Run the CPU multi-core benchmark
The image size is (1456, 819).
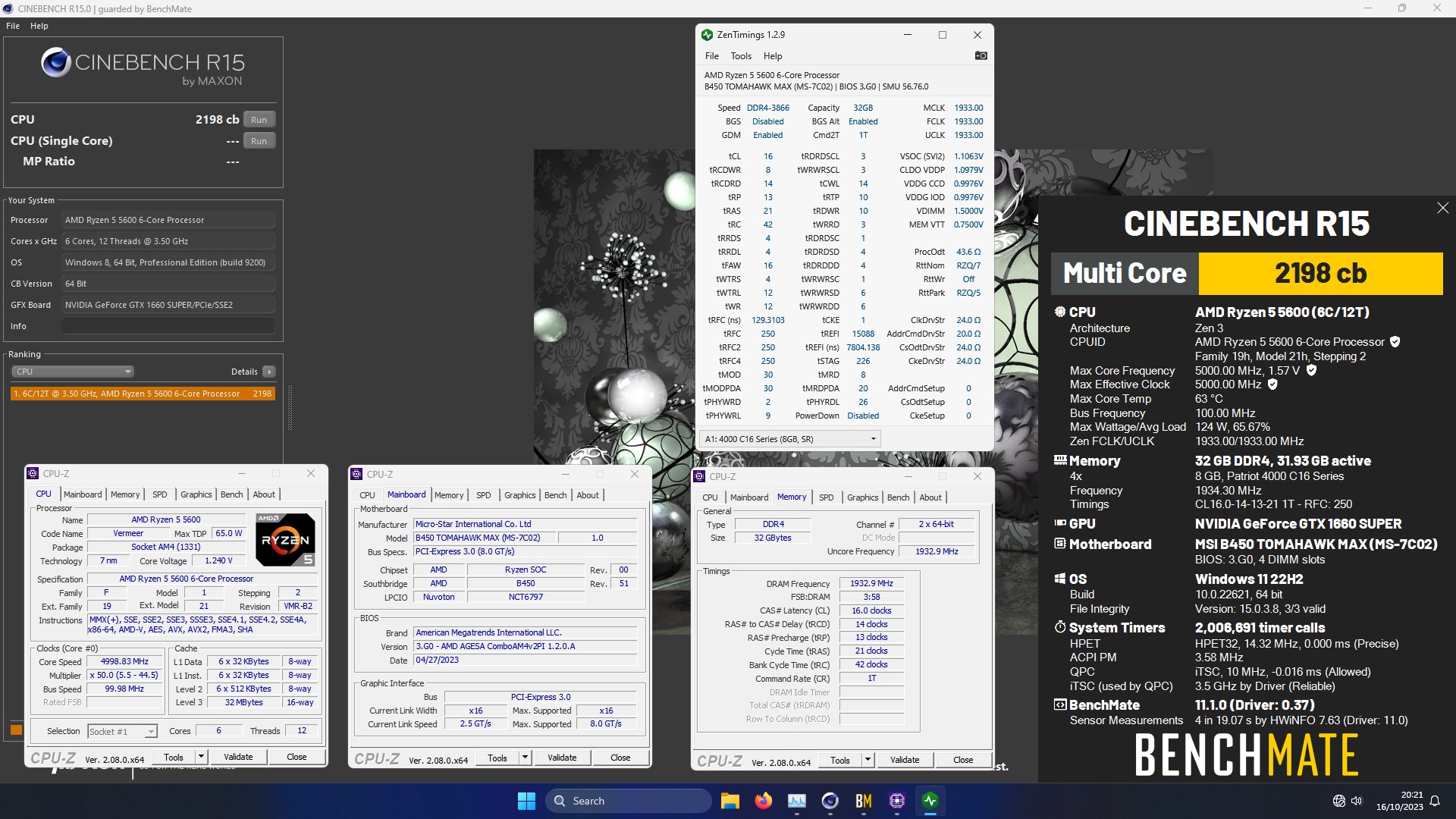259,120
